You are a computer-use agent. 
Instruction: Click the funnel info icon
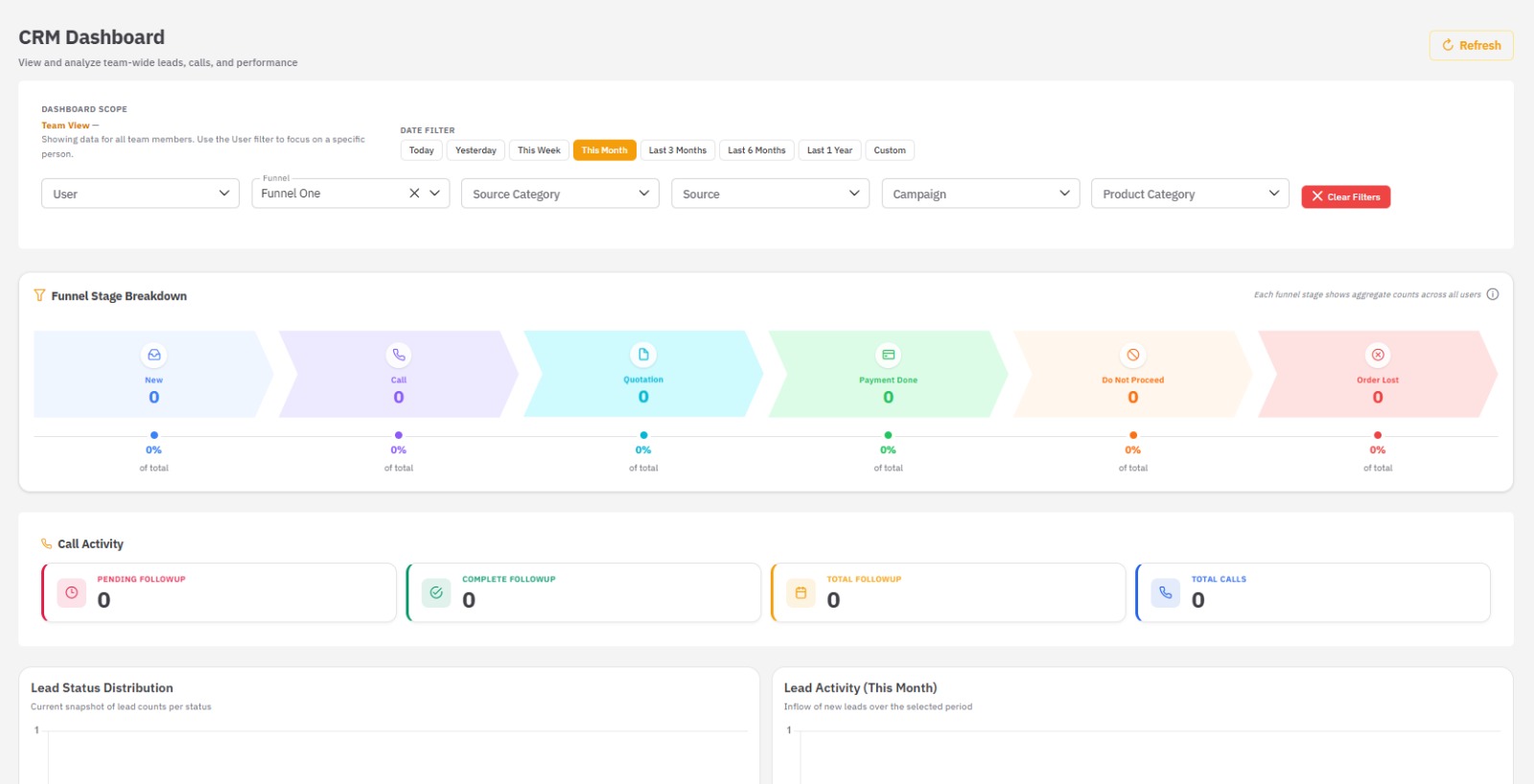[1493, 294]
